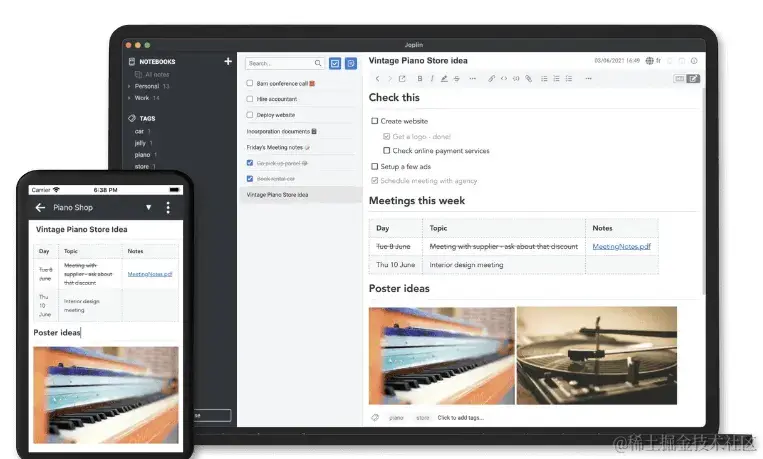Apply highlight formatting
This screenshot has width=763, height=459.
click(x=444, y=78)
